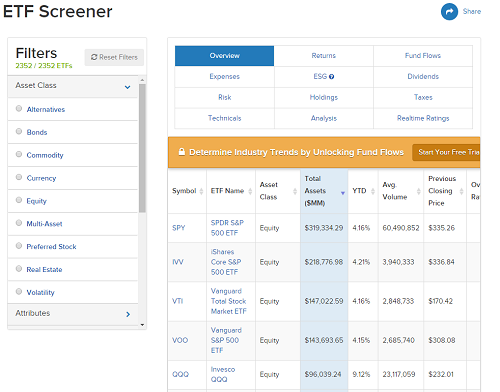Switch to the Taxes tab
The image size is (500, 392).
423,97
